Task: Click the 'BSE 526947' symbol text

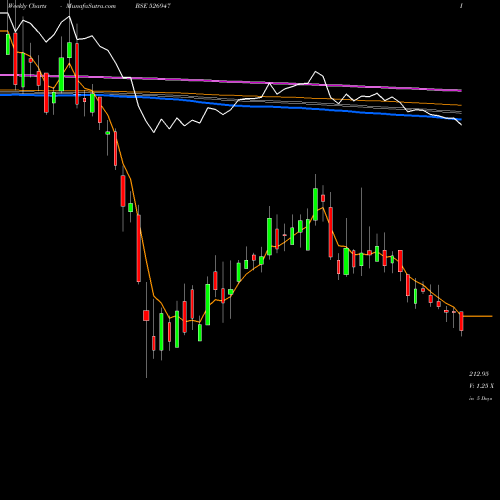Action: coord(153,6)
